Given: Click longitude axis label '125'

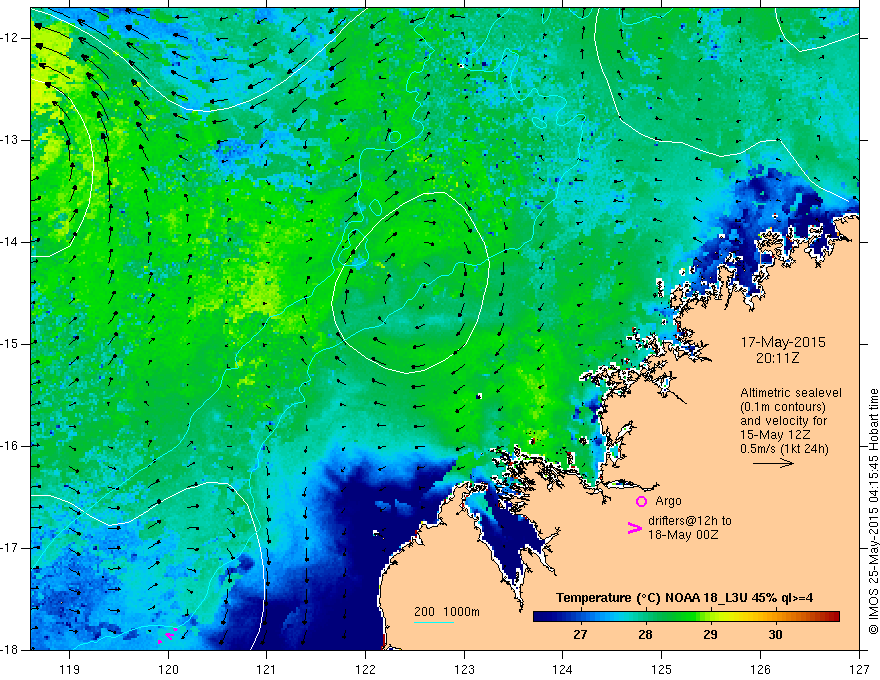Looking at the screenshot, I should click(x=662, y=669).
